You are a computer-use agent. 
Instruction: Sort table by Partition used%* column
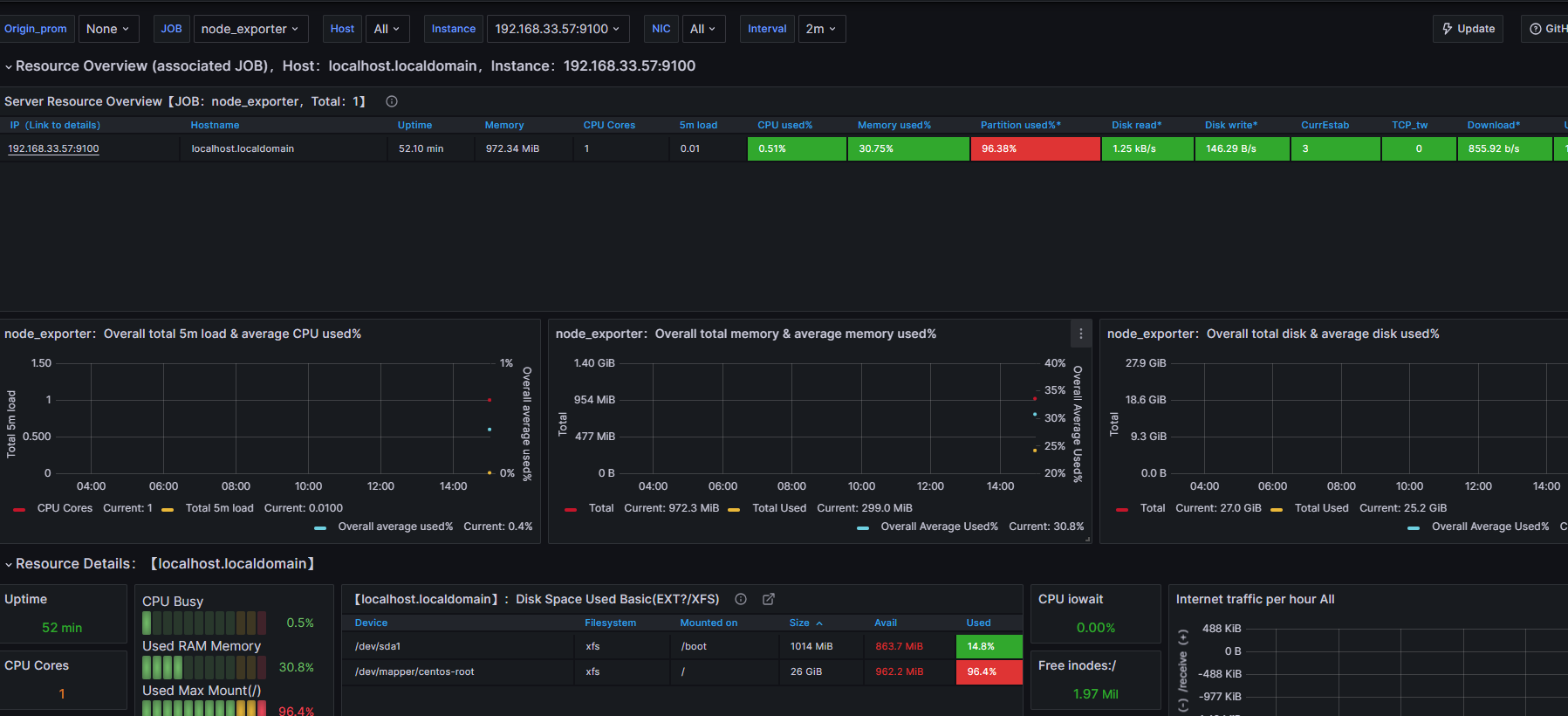[1020, 125]
